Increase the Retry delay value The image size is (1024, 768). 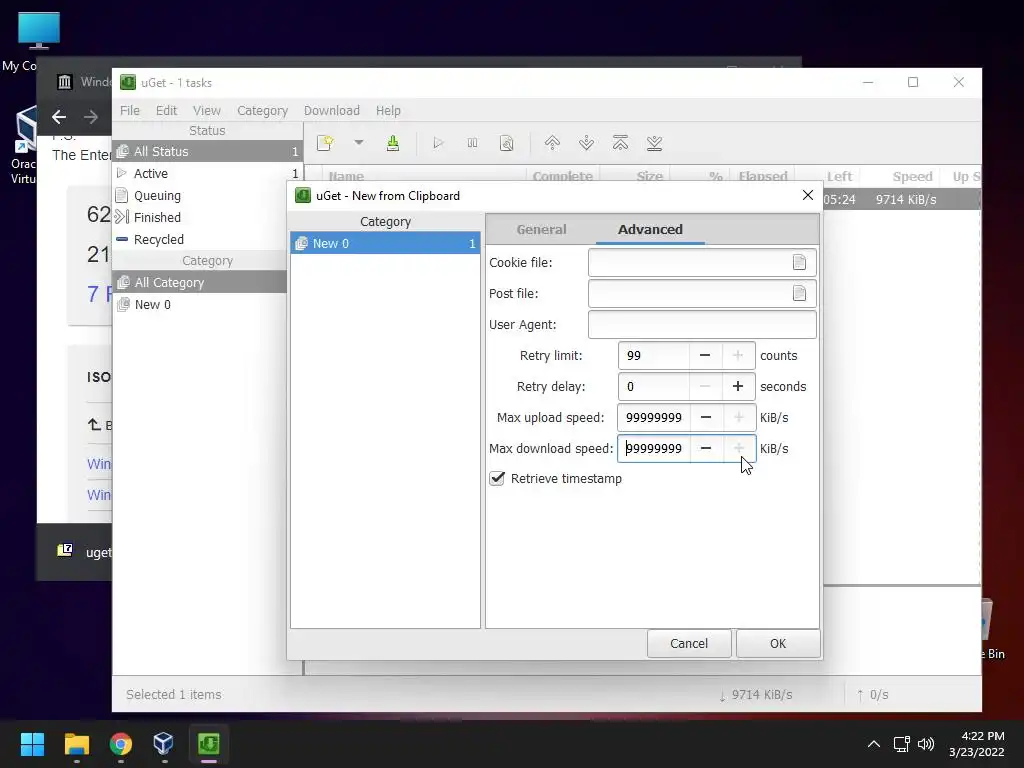pyautogui.click(x=738, y=386)
